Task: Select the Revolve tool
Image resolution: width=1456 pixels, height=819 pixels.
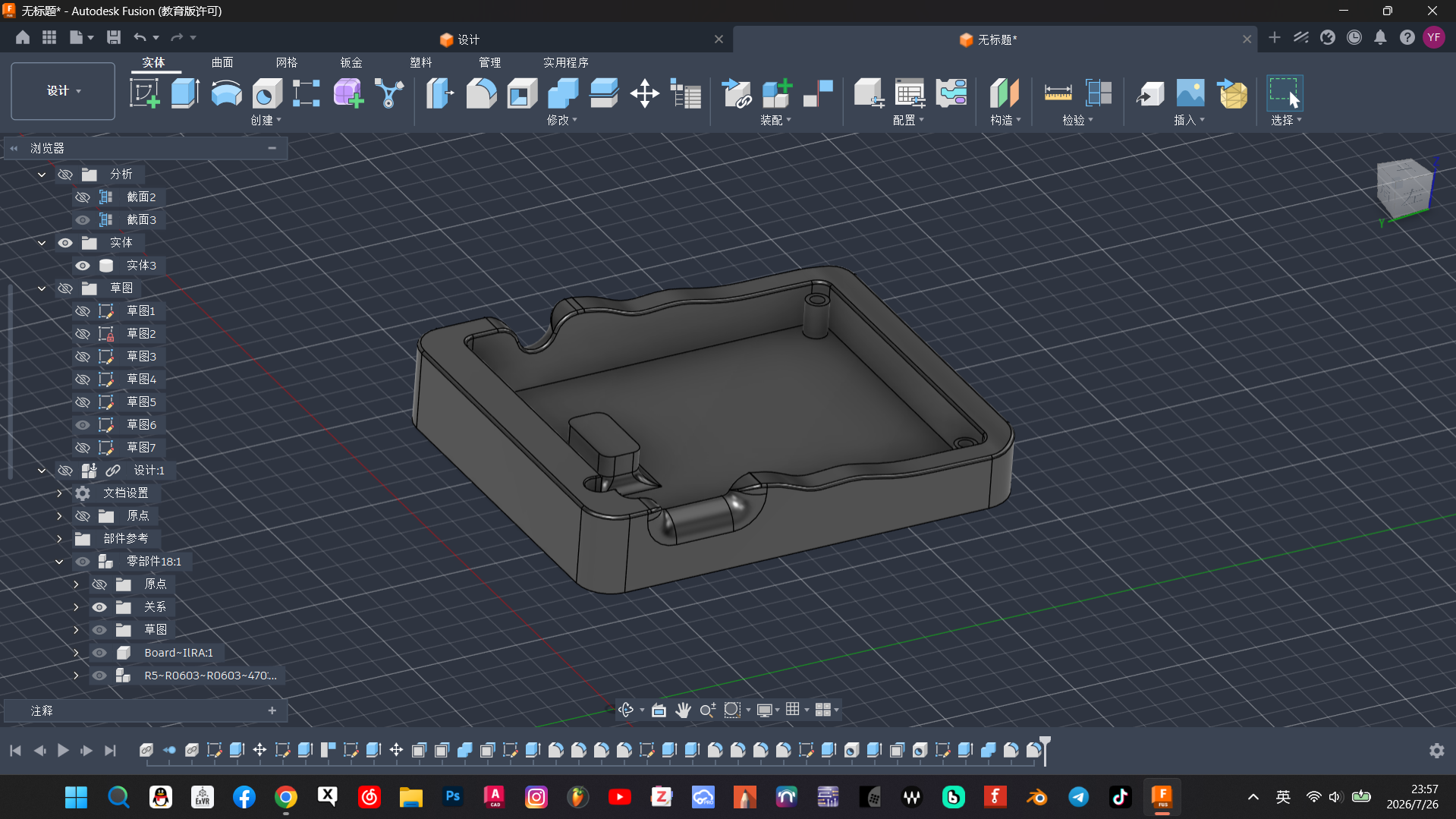Action: pyautogui.click(x=226, y=93)
